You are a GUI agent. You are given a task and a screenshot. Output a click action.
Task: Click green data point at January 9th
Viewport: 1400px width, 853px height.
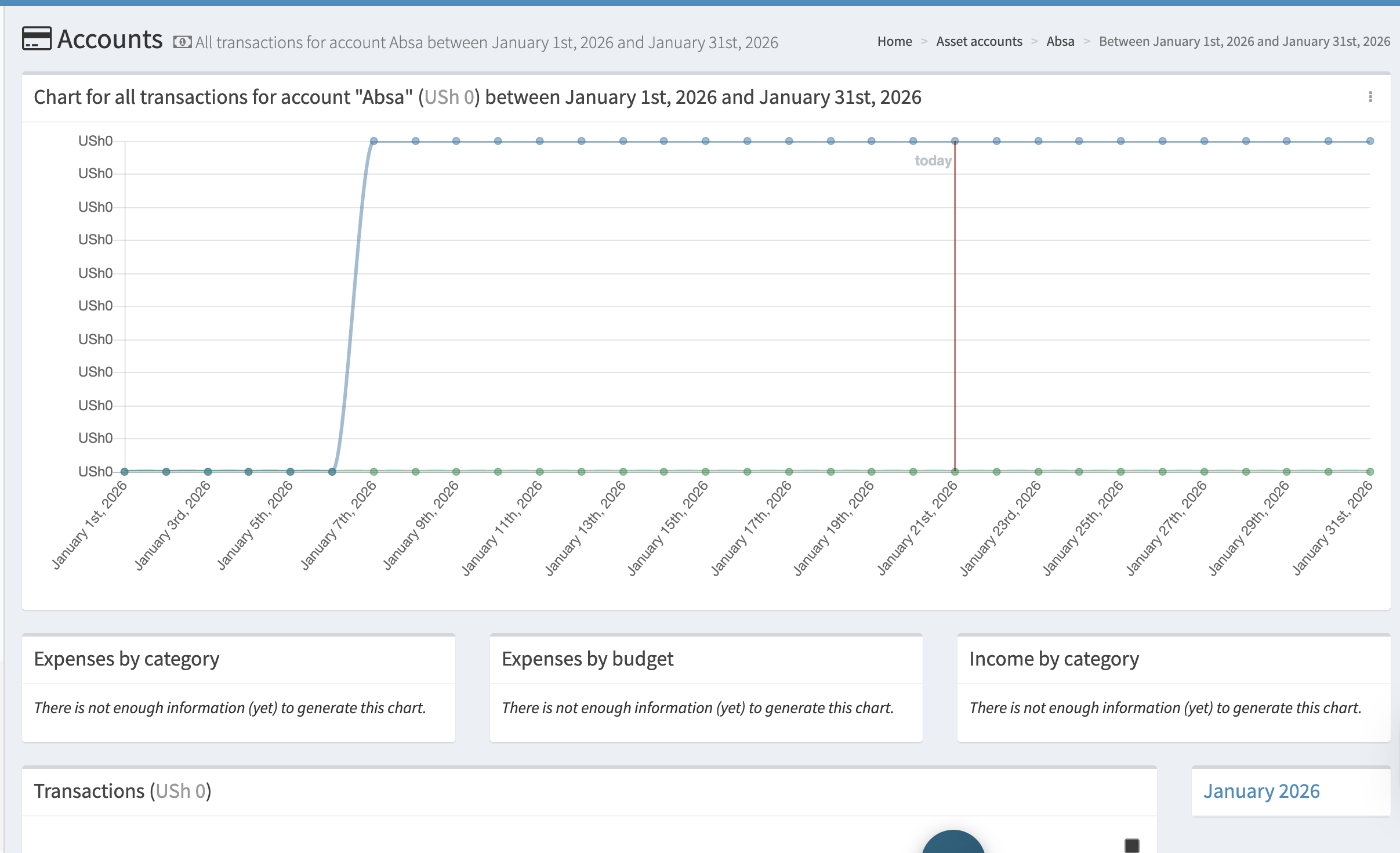click(x=456, y=471)
